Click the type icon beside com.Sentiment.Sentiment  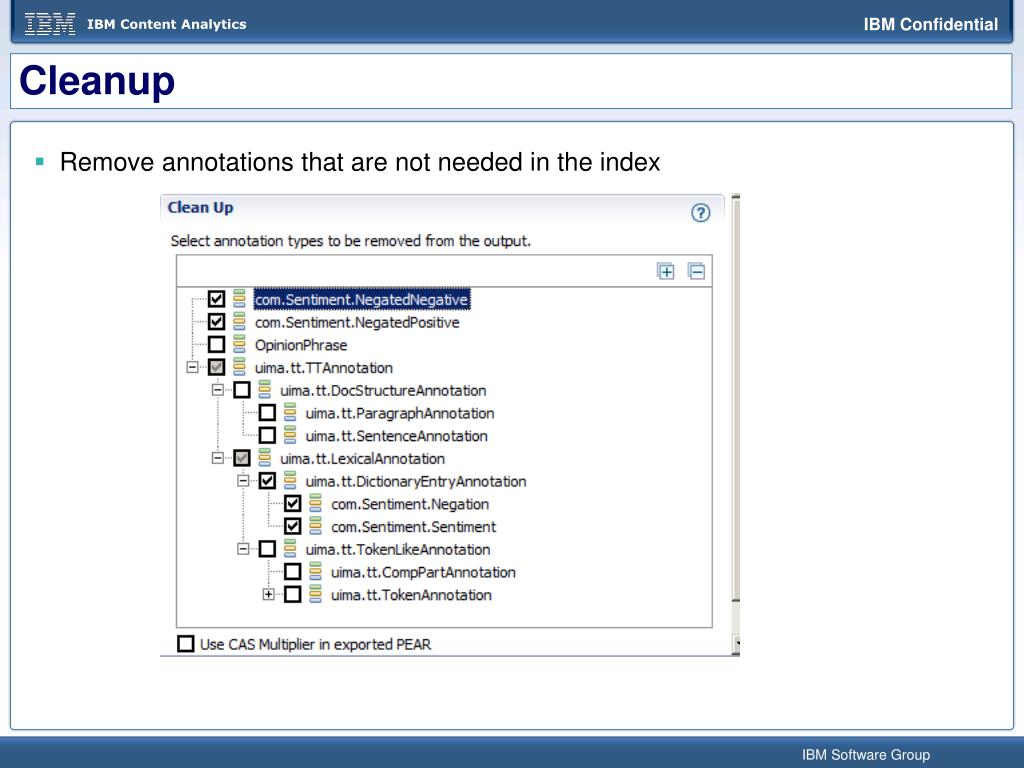click(315, 526)
